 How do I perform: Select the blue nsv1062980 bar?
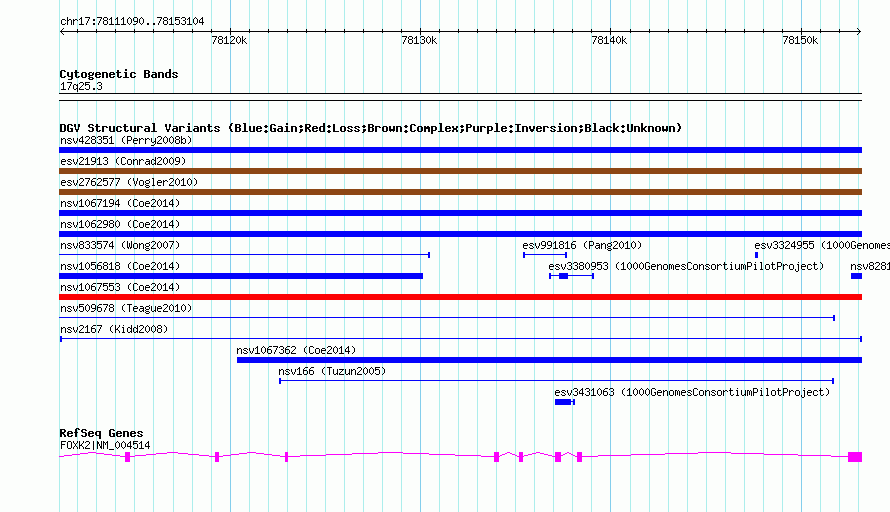460,234
